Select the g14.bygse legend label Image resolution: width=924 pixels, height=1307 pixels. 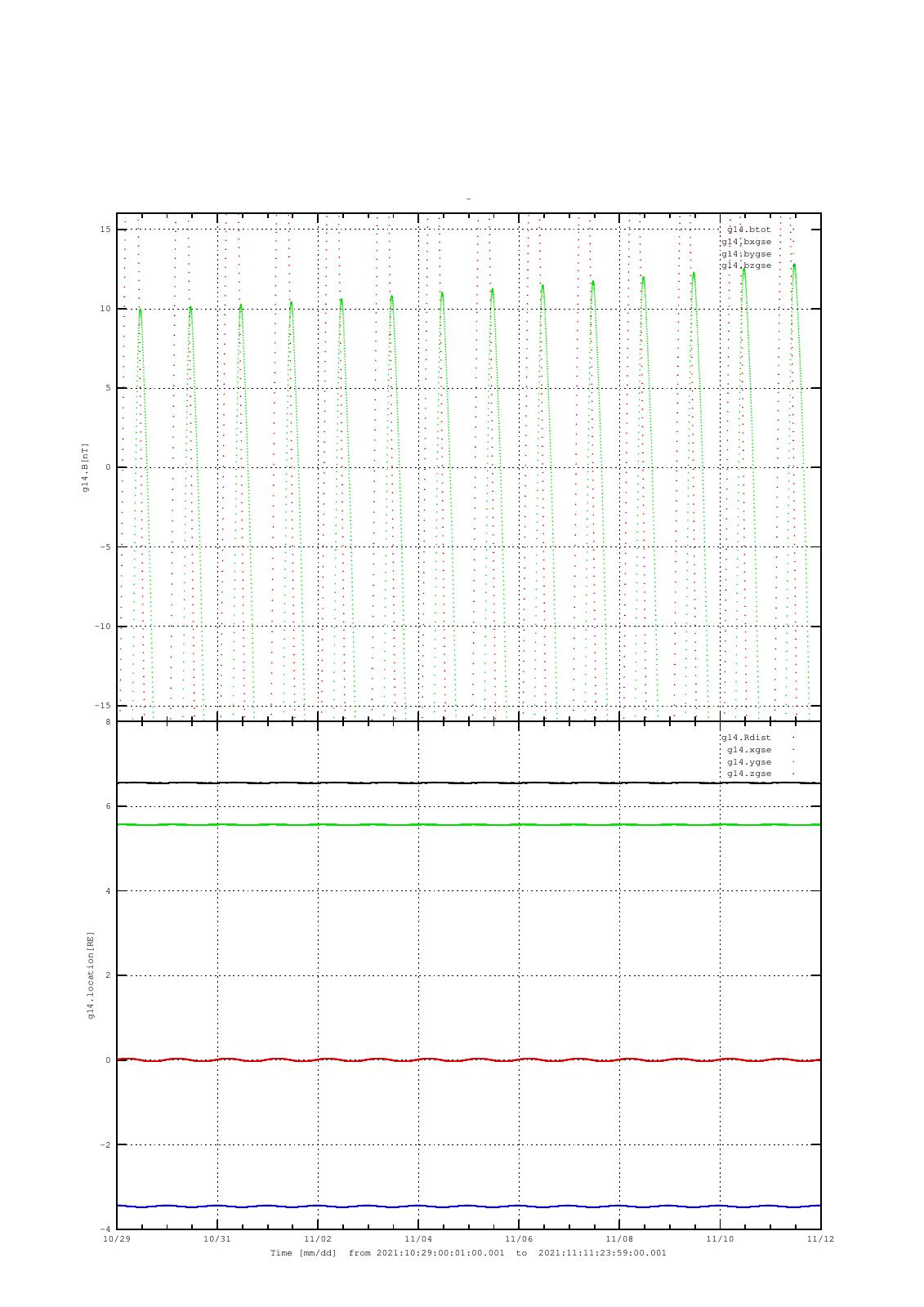point(746,254)
